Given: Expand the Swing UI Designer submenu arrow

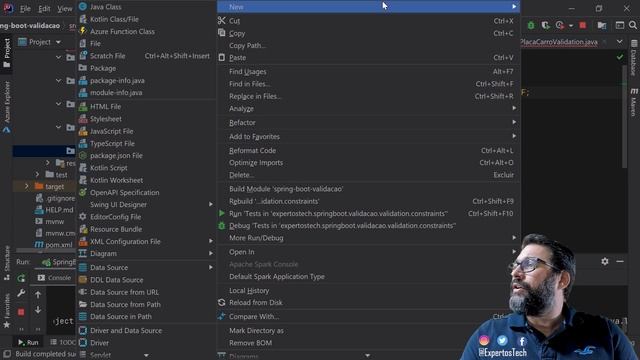Looking at the screenshot, I should tap(211, 204).
